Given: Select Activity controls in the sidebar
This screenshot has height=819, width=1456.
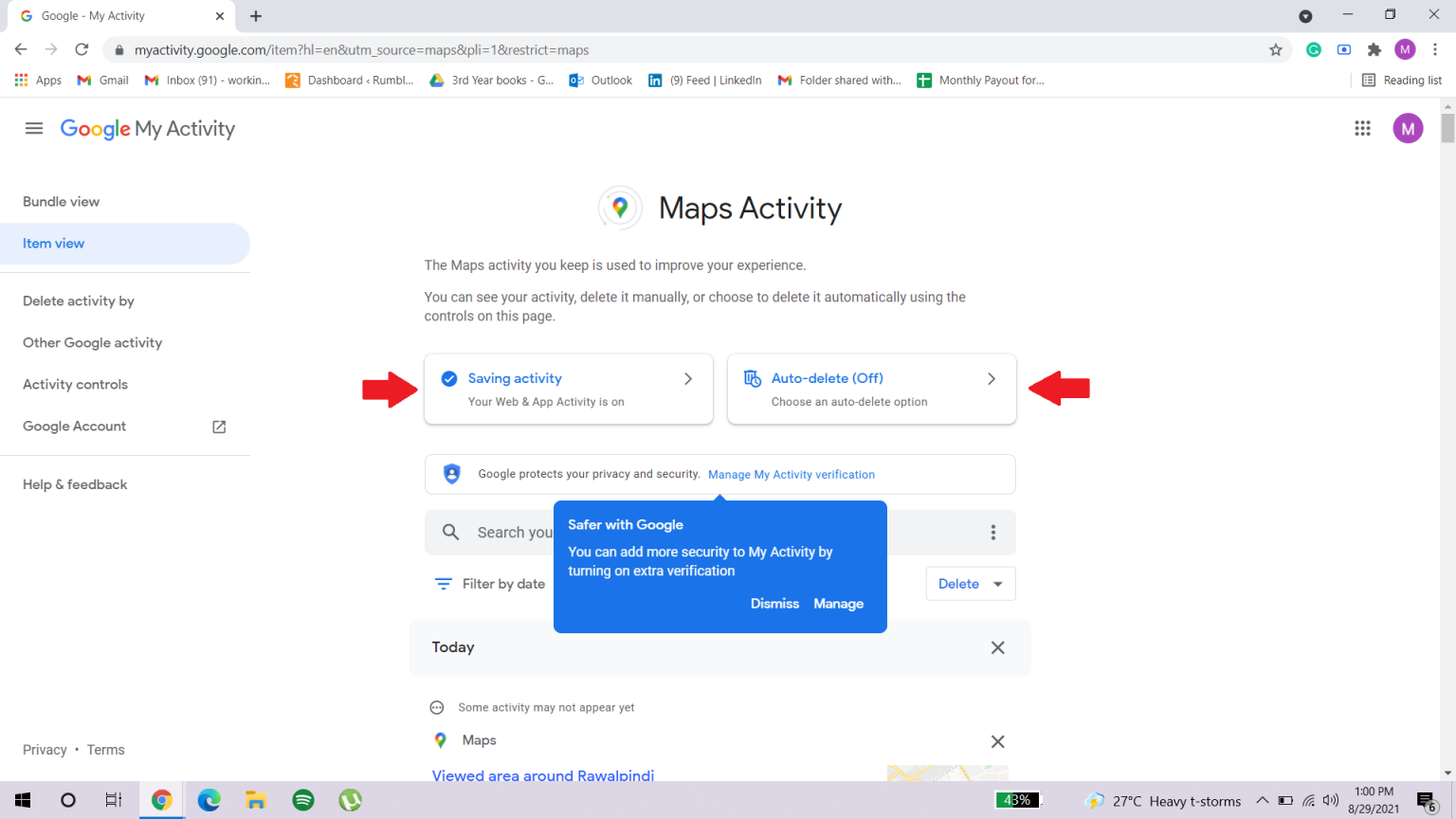Looking at the screenshot, I should (75, 384).
